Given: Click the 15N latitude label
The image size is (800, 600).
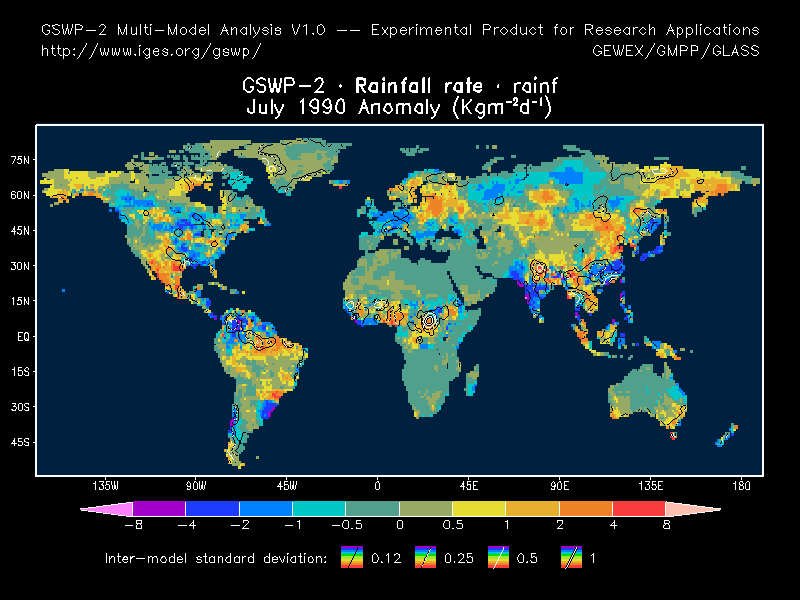Looking at the screenshot, I should pyautogui.click(x=20, y=301).
